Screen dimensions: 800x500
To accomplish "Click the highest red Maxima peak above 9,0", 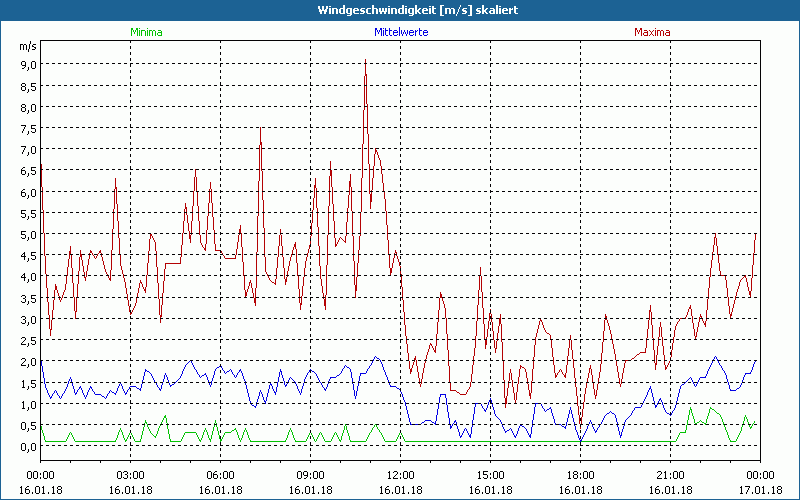I will coord(365,61).
